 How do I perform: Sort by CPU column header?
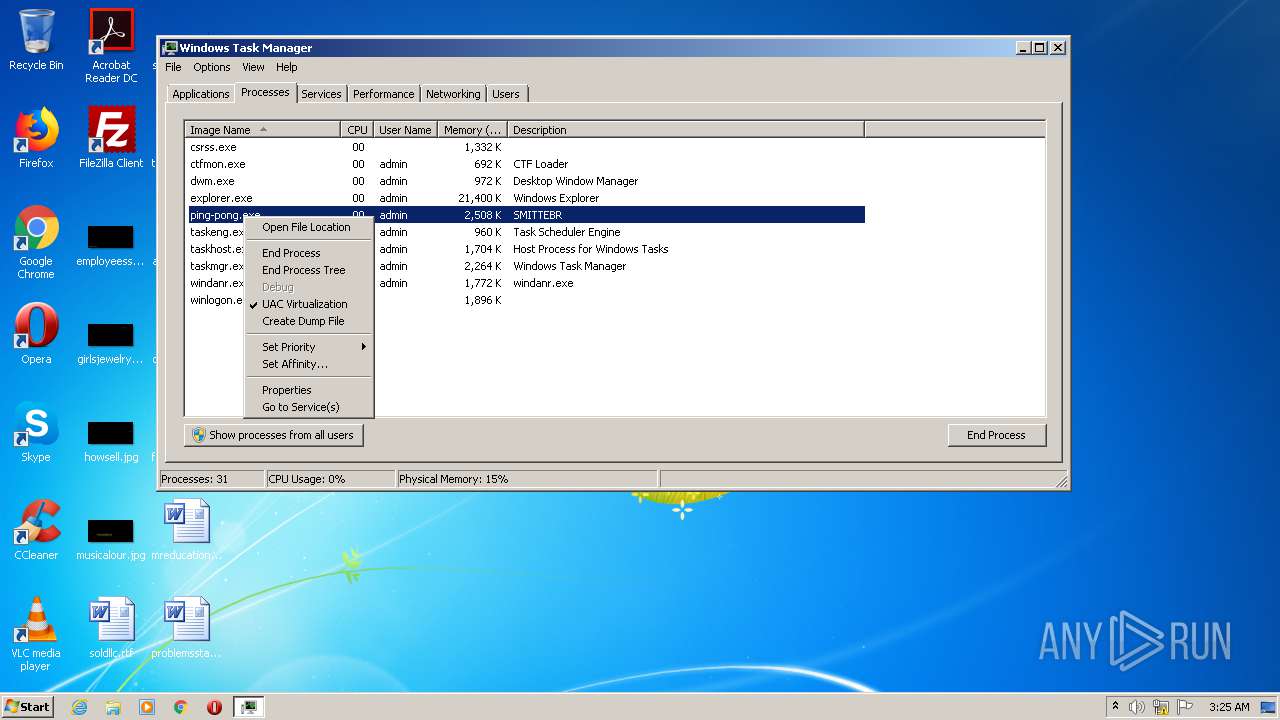[357, 130]
